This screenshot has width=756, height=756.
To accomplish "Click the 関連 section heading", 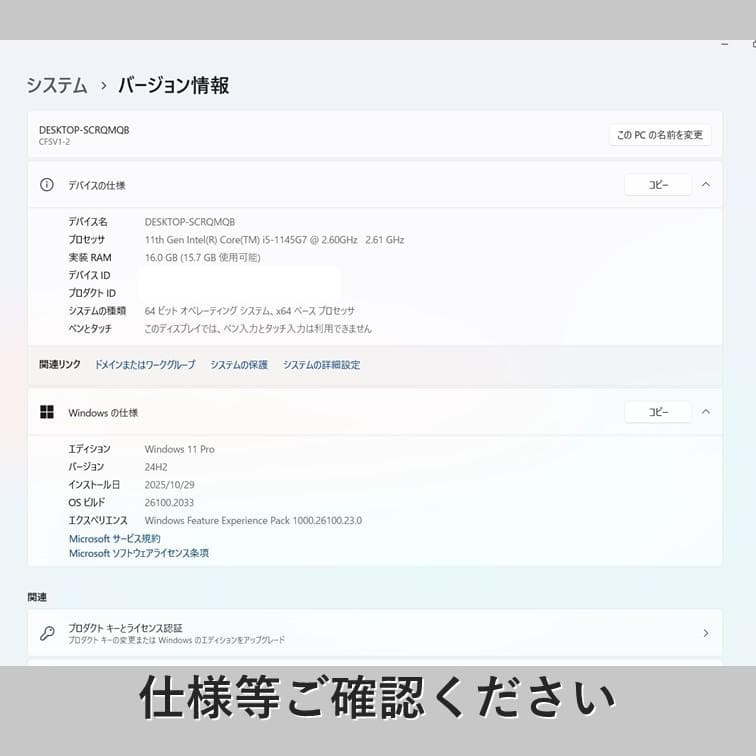I will [x=37, y=597].
